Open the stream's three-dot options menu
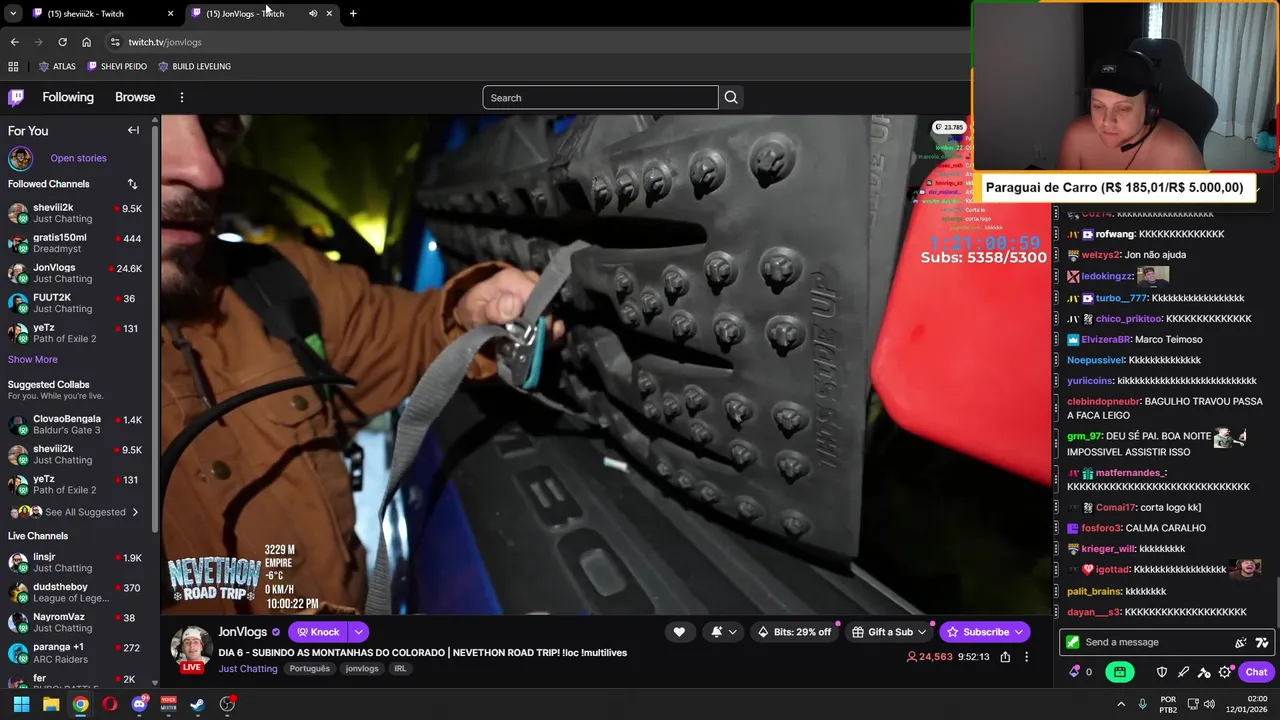Image resolution: width=1280 pixels, height=720 pixels. (x=1026, y=657)
